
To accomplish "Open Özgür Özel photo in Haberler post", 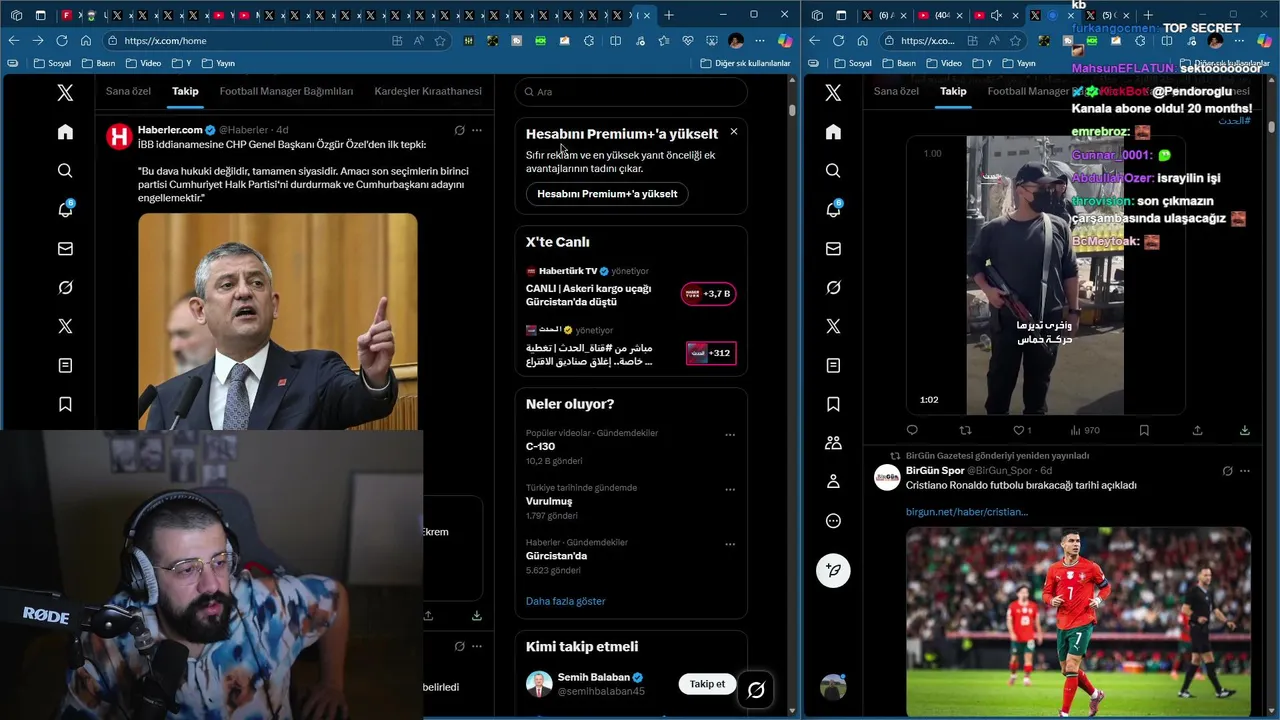I will tap(278, 321).
